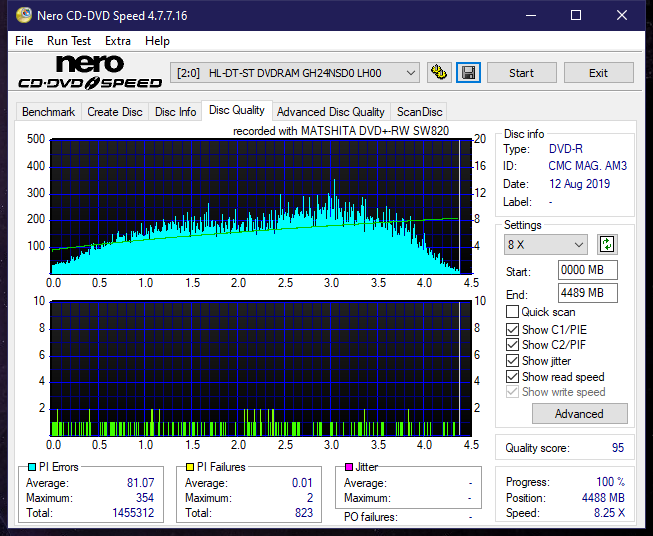
Task: Click the drive options tool icon
Action: coord(439,73)
